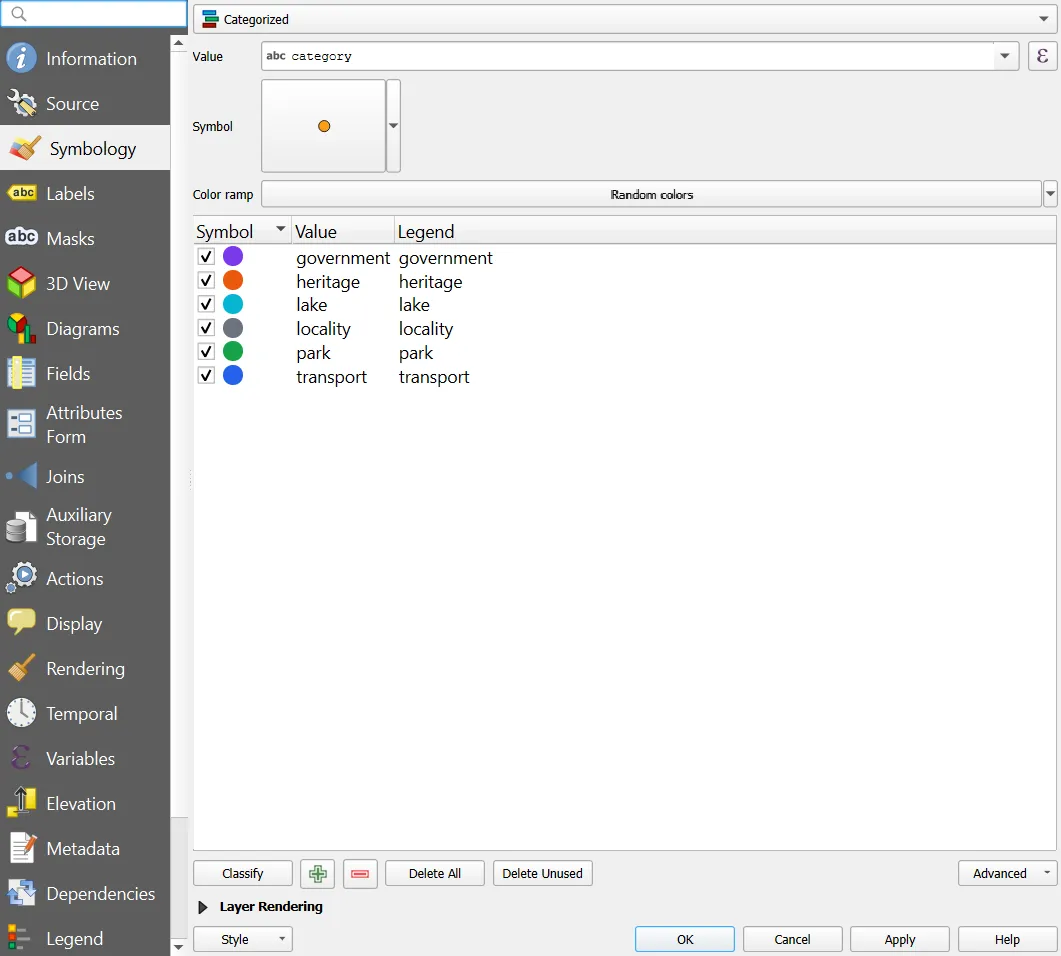Open the Advanced options dropdown
The width and height of the screenshot is (1061, 956).
pyautogui.click(x=1007, y=873)
